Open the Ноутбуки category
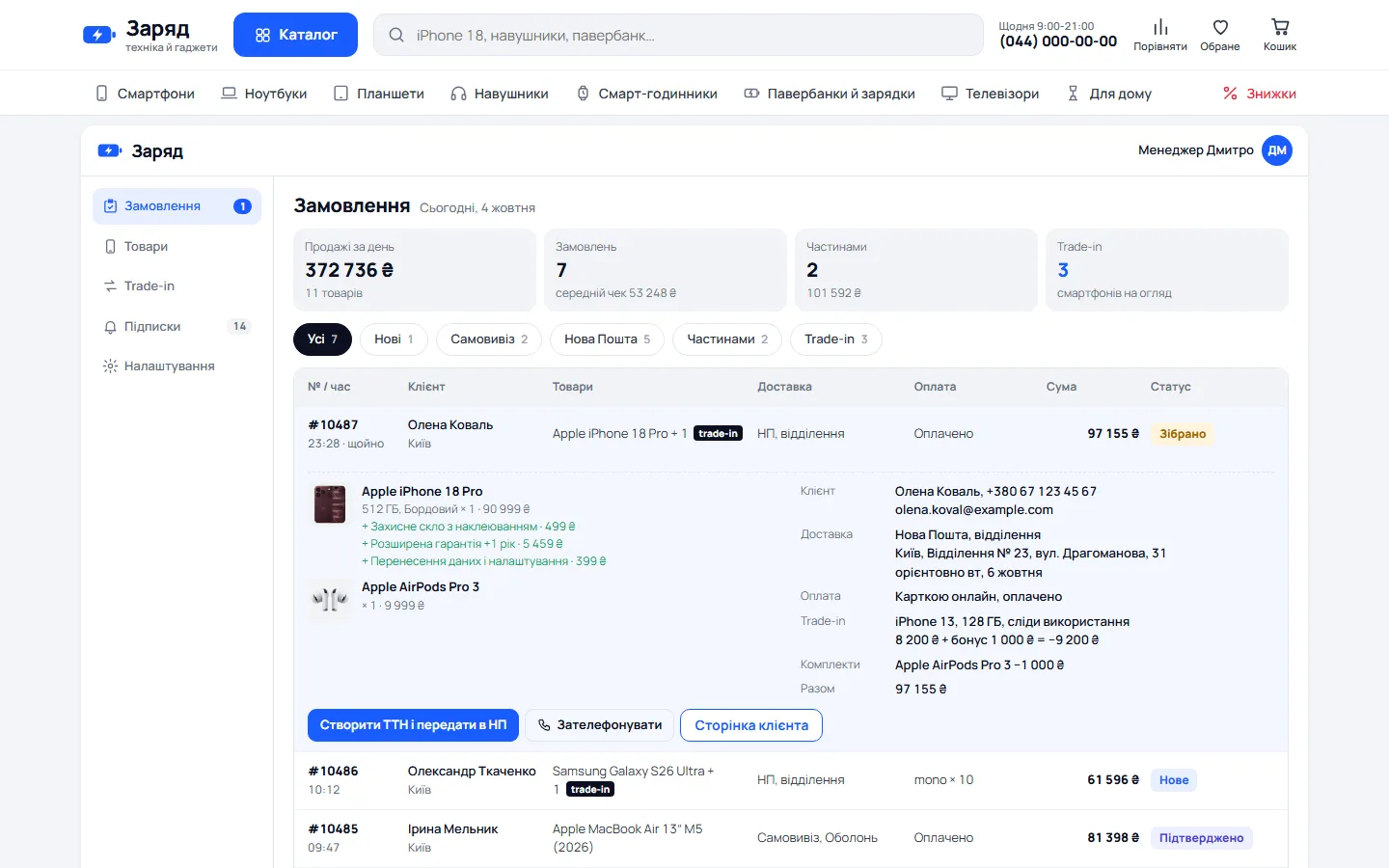 [263, 94]
